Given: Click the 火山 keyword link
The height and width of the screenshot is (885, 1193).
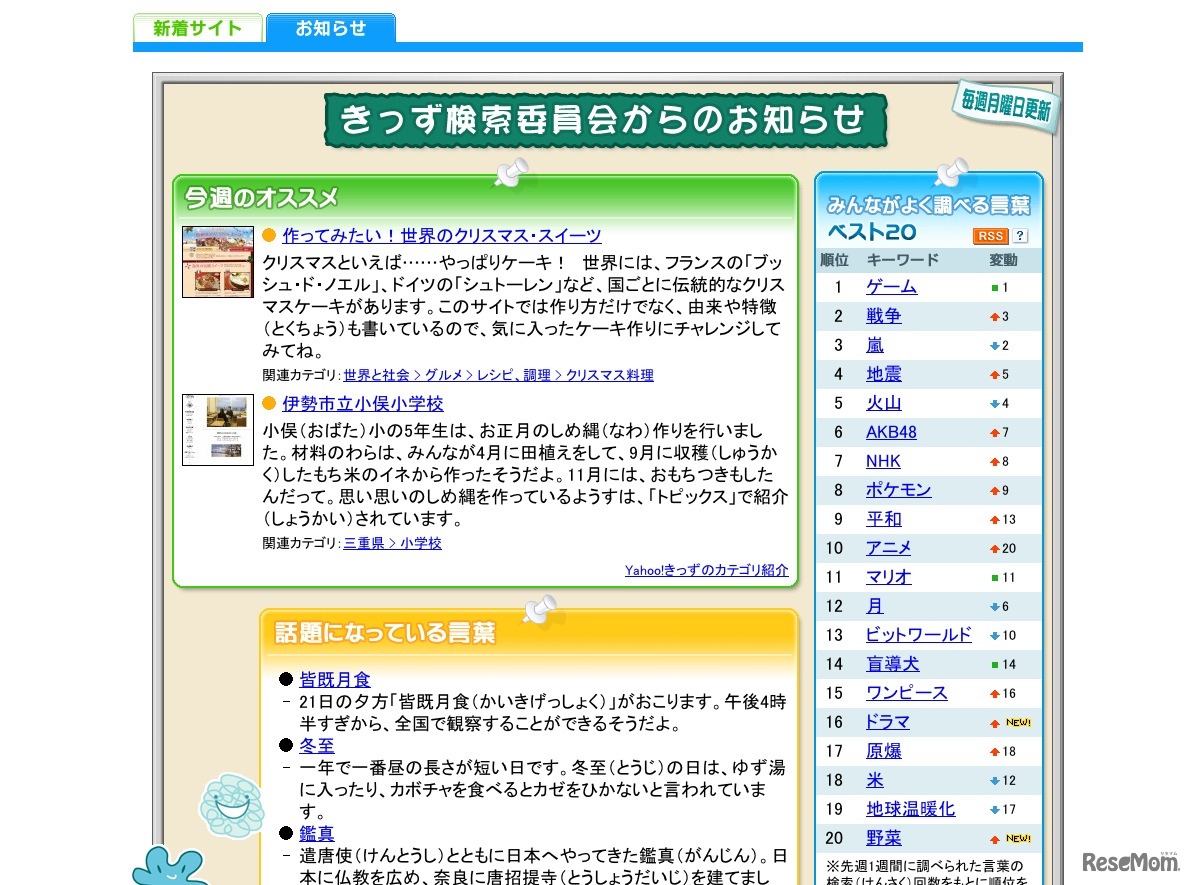Looking at the screenshot, I should tap(883, 403).
